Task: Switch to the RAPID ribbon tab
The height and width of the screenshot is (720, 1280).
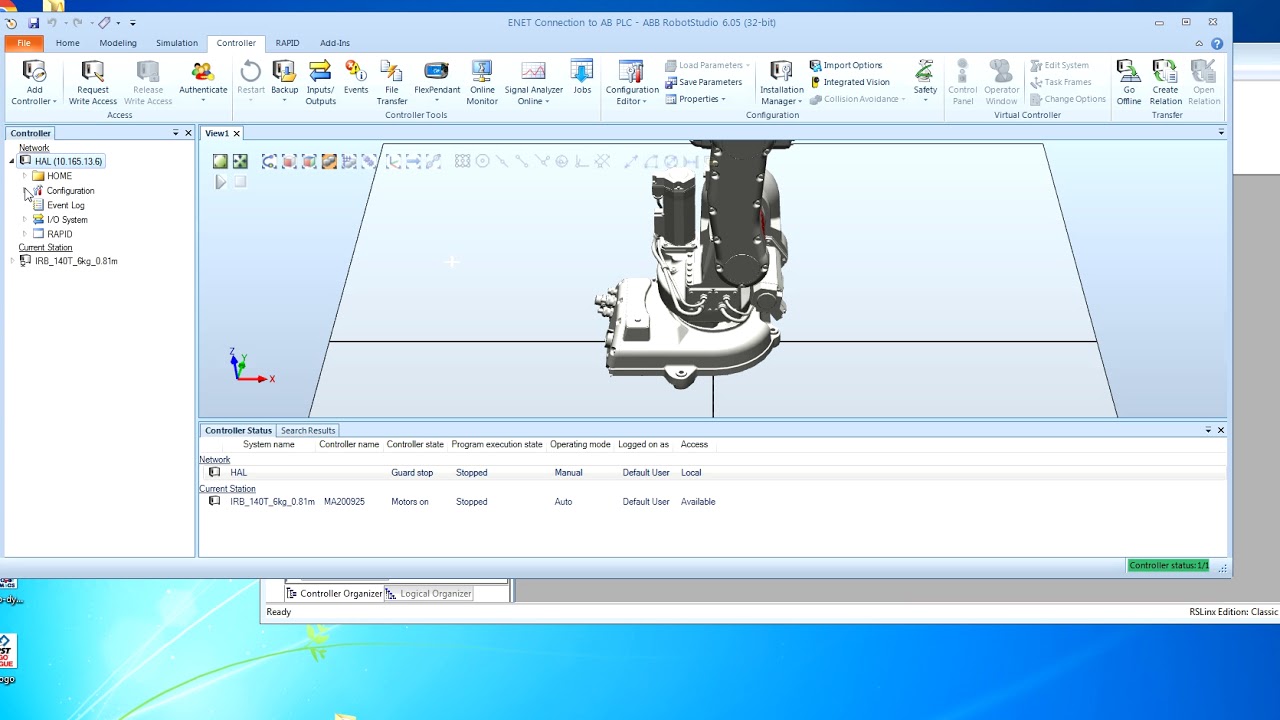Action: click(x=287, y=43)
